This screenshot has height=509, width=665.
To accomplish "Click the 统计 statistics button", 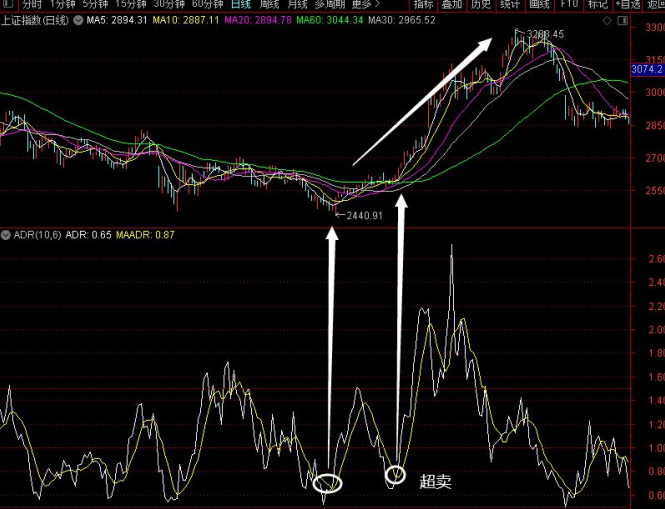I will (510, 4).
